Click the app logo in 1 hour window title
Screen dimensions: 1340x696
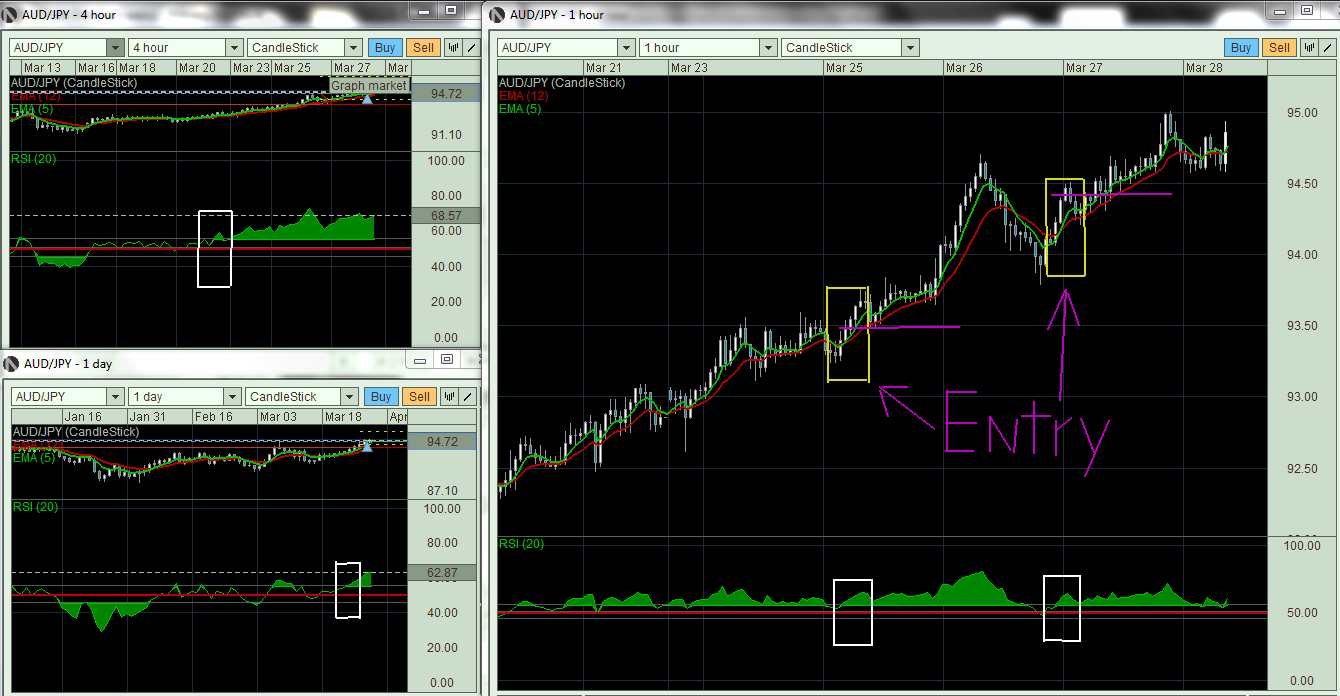[x=496, y=14]
